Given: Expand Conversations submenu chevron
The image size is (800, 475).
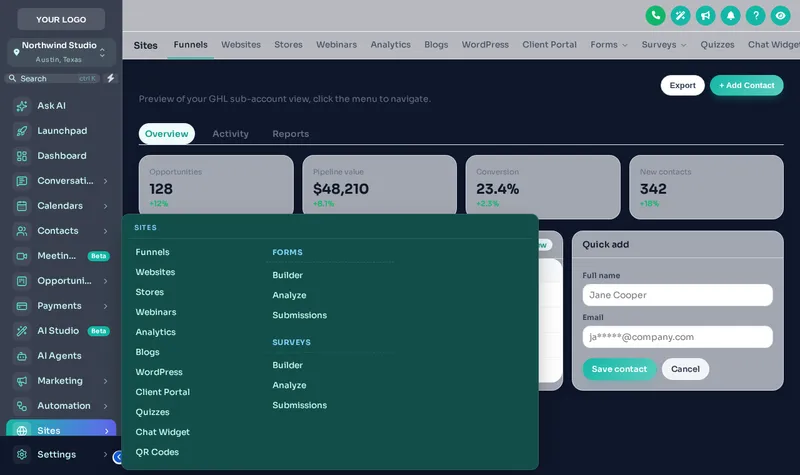Looking at the screenshot, I should point(106,181).
